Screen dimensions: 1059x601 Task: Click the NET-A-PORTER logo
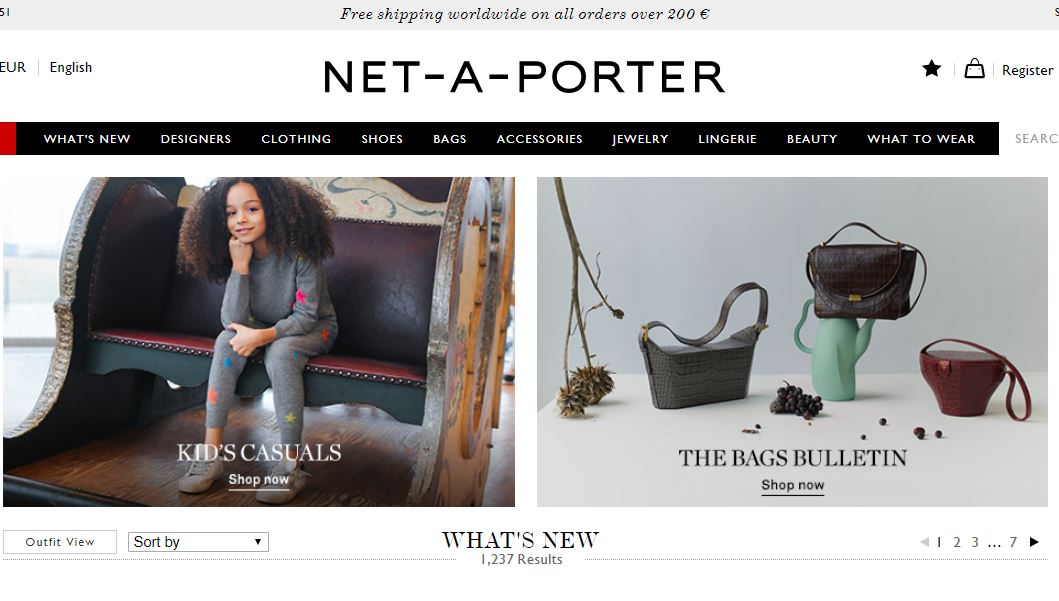click(524, 76)
